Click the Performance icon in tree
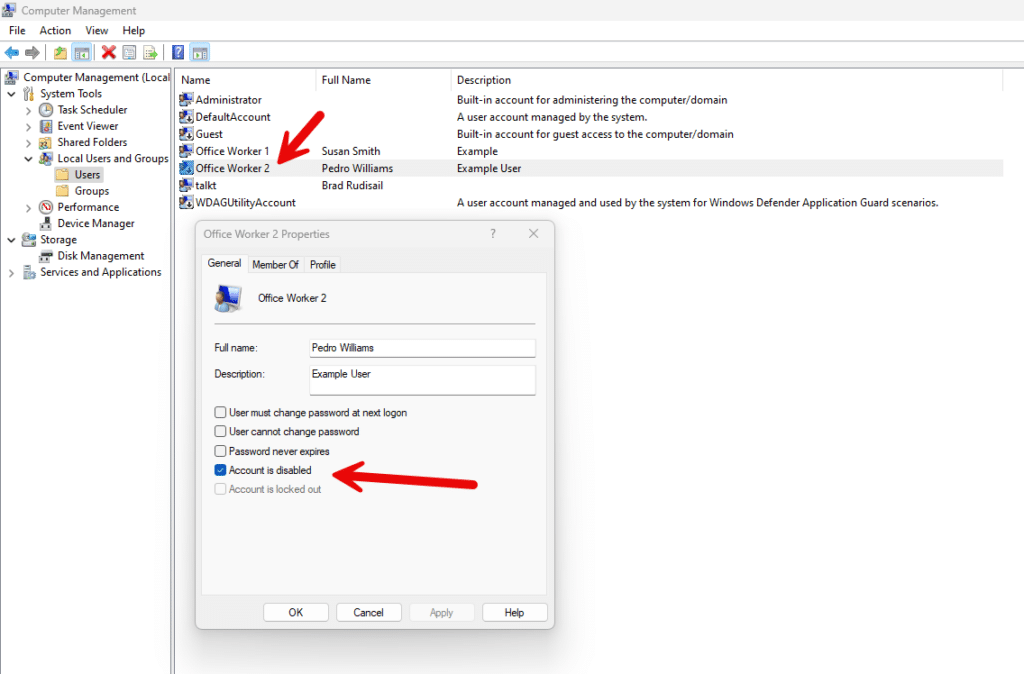The width and height of the screenshot is (1024, 674). click(x=46, y=207)
